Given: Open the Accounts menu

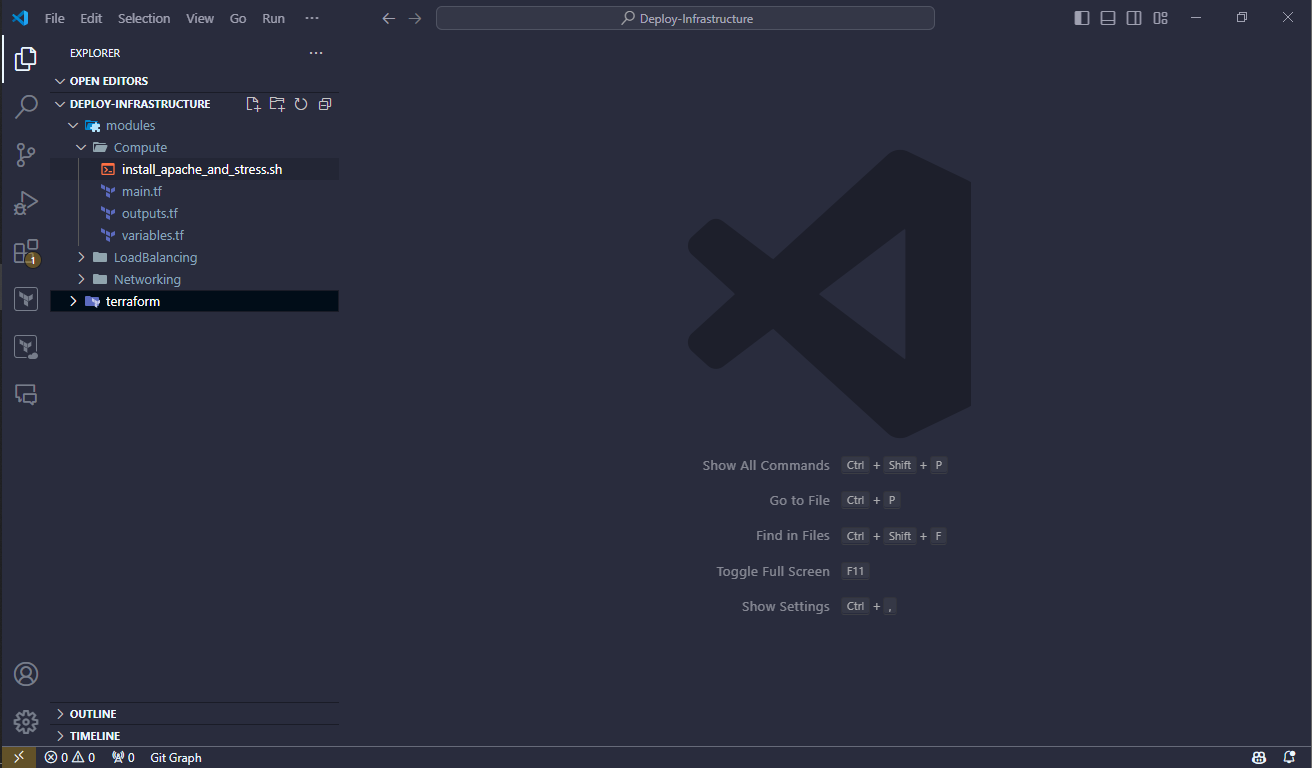Looking at the screenshot, I should click(x=26, y=674).
